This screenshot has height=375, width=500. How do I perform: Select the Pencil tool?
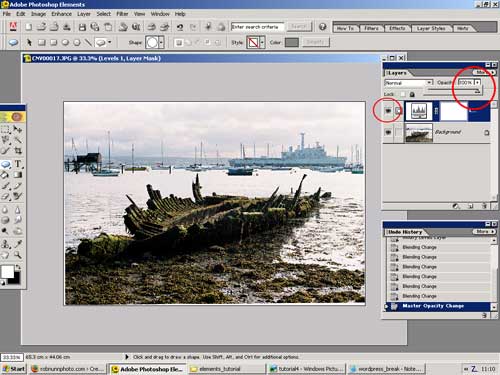point(18,186)
